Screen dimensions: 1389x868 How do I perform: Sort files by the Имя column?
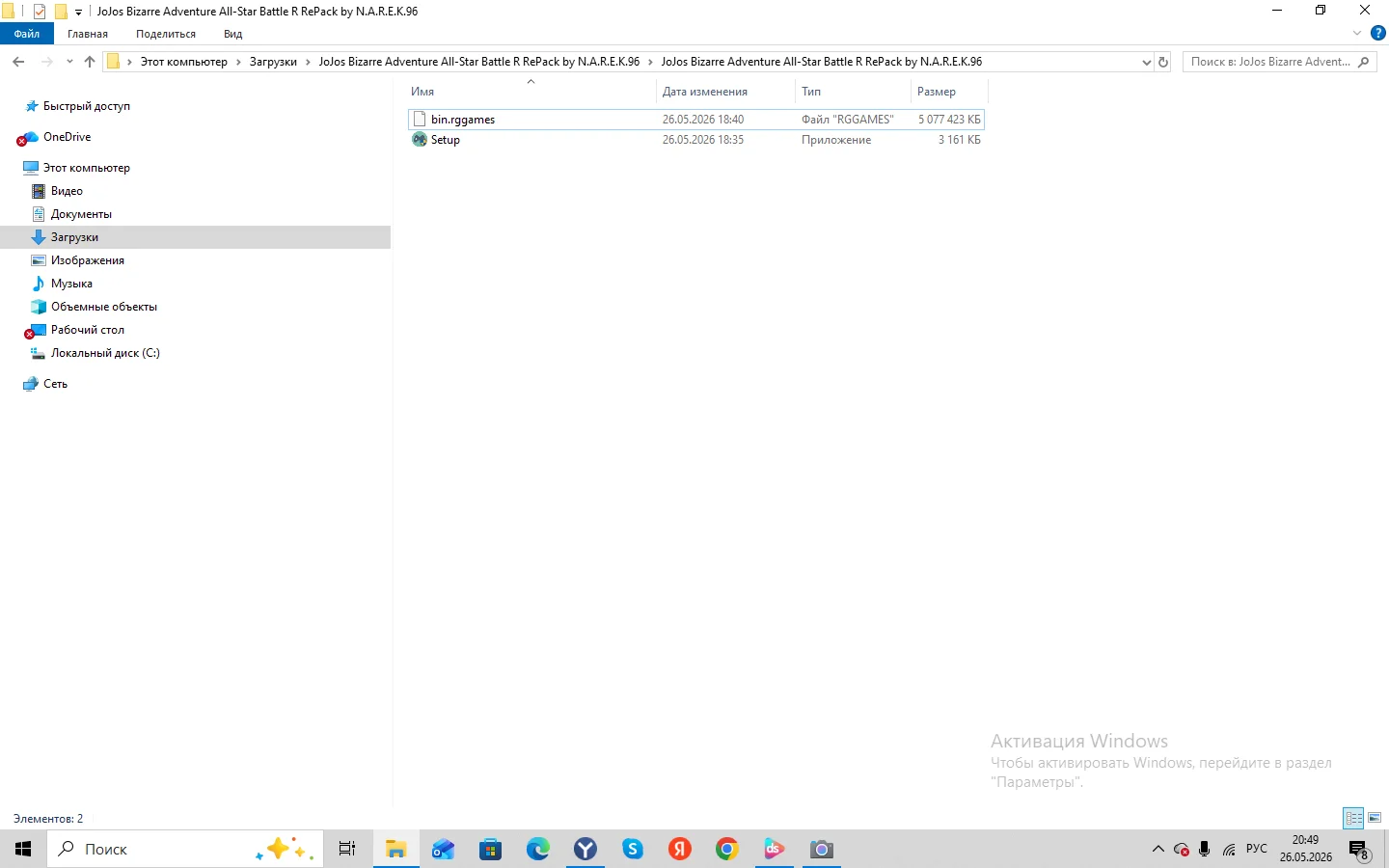[422, 92]
